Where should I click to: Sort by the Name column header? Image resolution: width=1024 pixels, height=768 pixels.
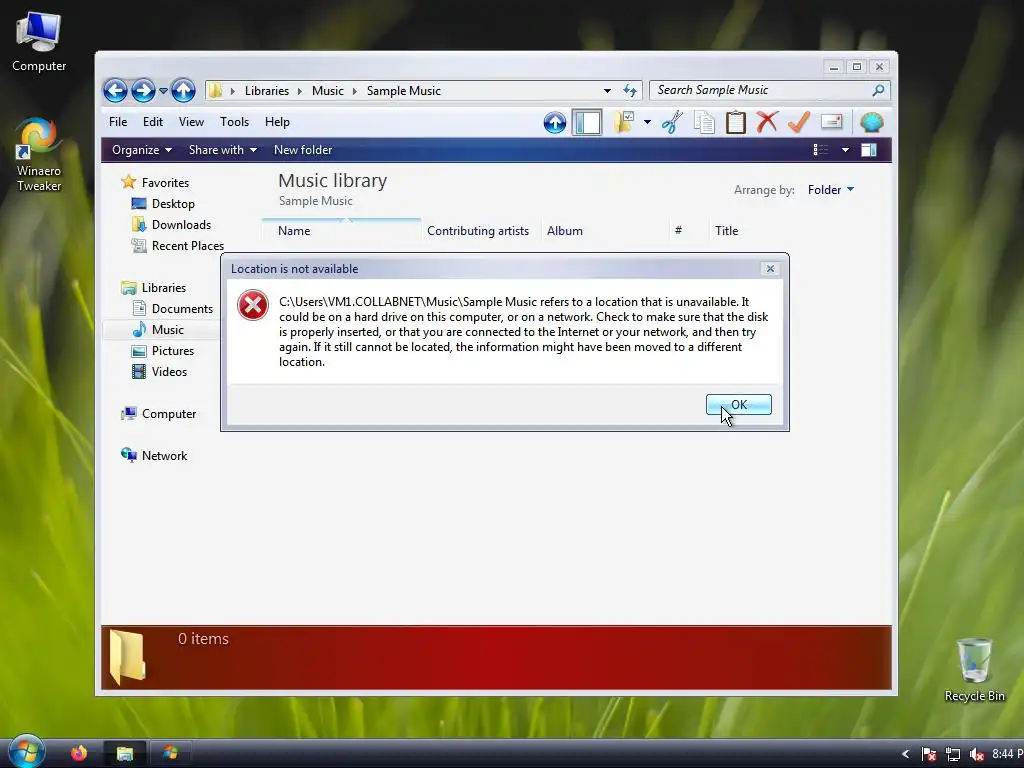tap(341, 231)
